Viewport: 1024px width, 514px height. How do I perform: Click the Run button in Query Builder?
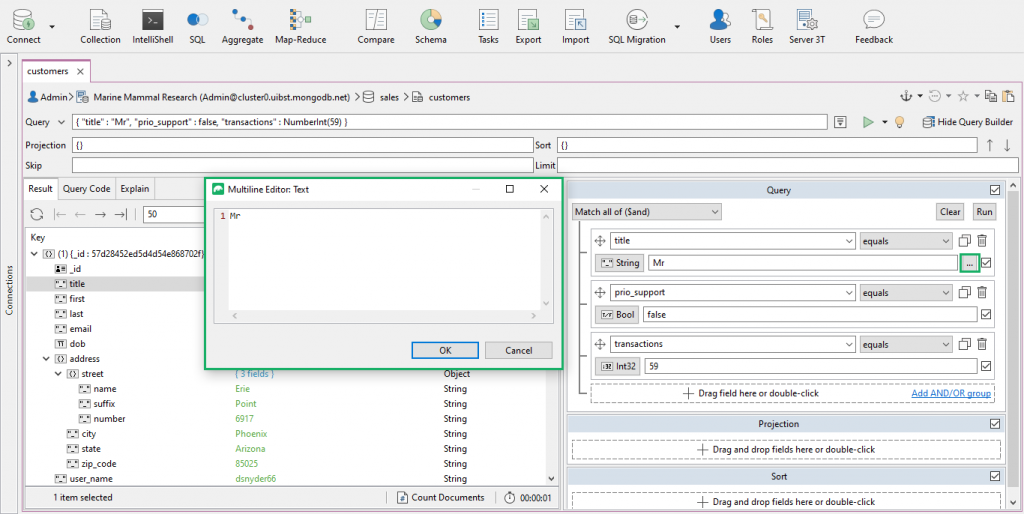pos(984,212)
